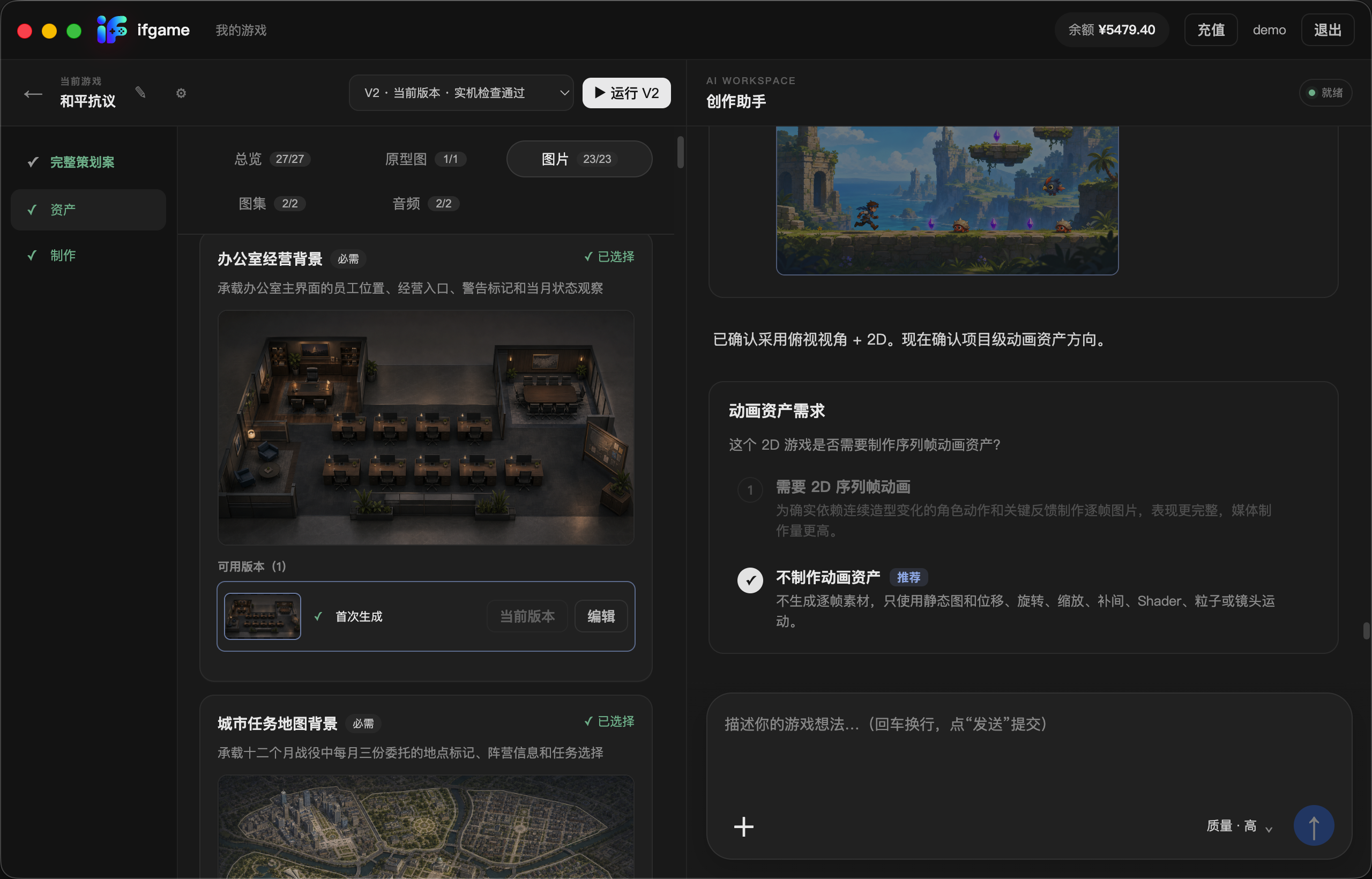1372x879 pixels.
Task: Click the 充值 recharge button
Action: (x=1211, y=29)
